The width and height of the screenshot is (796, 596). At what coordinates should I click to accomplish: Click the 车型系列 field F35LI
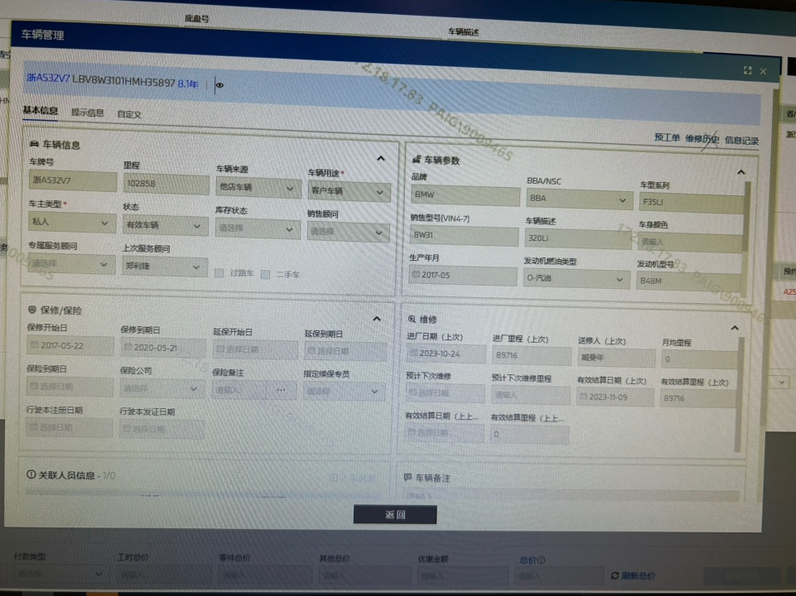tap(691, 202)
